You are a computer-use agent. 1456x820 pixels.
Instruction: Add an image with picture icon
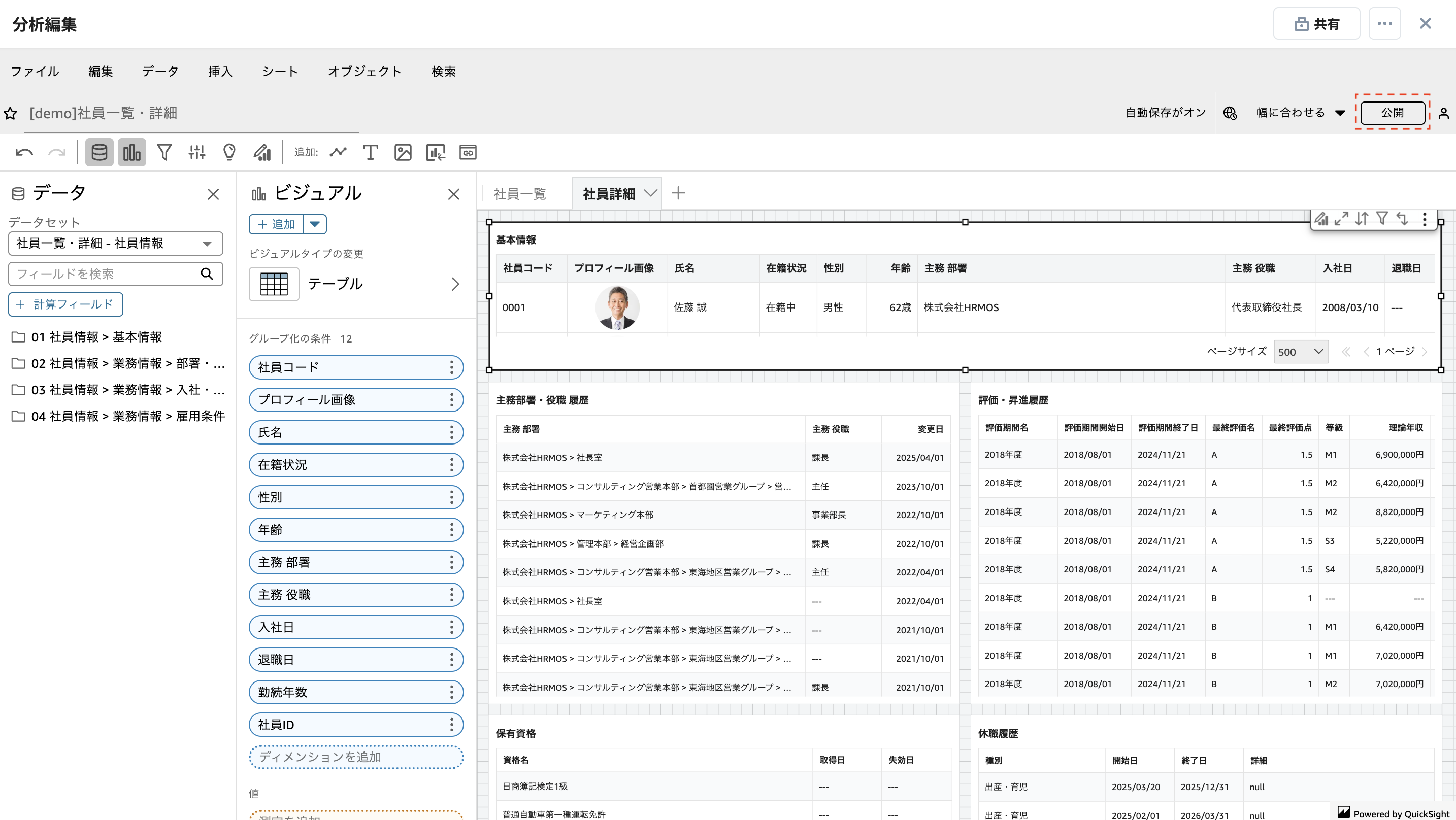pos(403,153)
